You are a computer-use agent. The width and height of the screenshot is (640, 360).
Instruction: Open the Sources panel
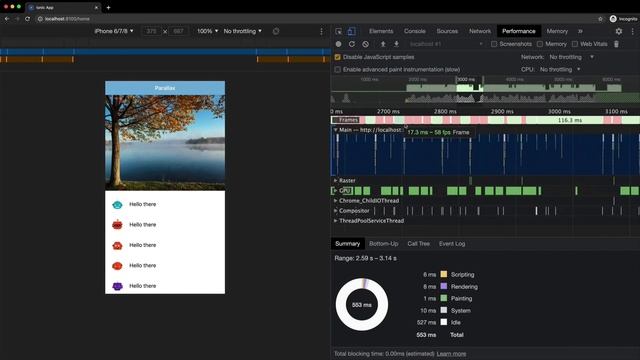pos(447,31)
